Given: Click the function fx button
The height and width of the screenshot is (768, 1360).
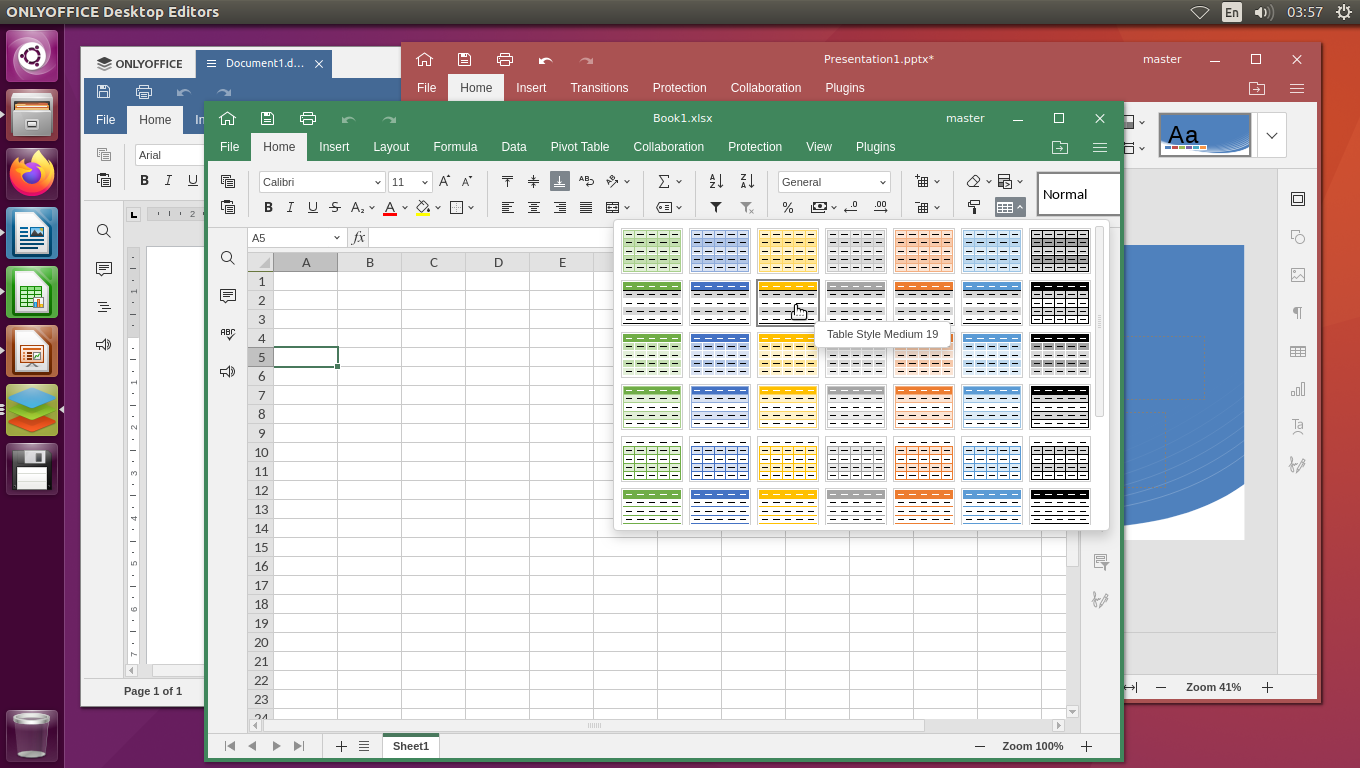Looking at the screenshot, I should [359, 238].
